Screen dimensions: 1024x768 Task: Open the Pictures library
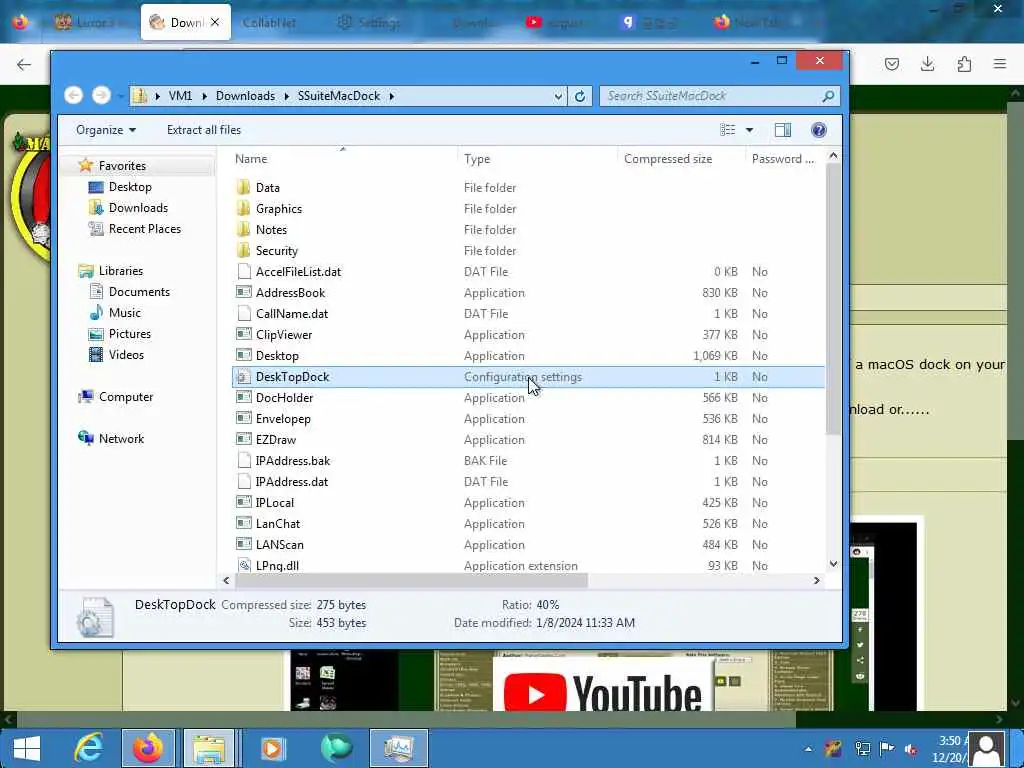(129, 334)
